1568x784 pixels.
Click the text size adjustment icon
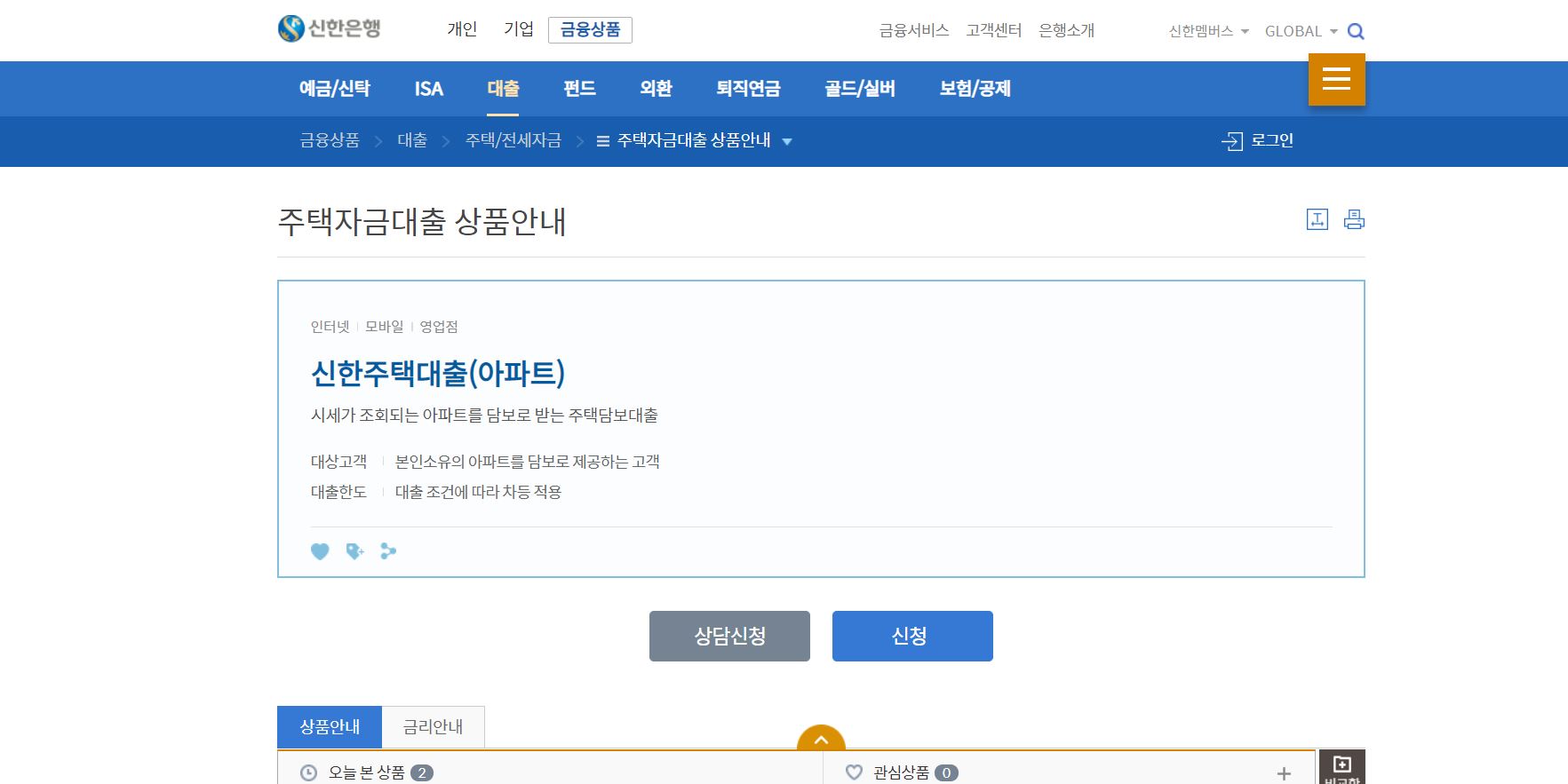tap(1317, 219)
